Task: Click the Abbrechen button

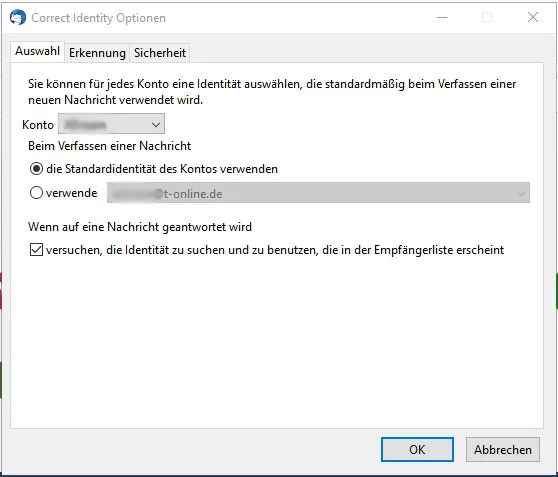Action: click(502, 449)
